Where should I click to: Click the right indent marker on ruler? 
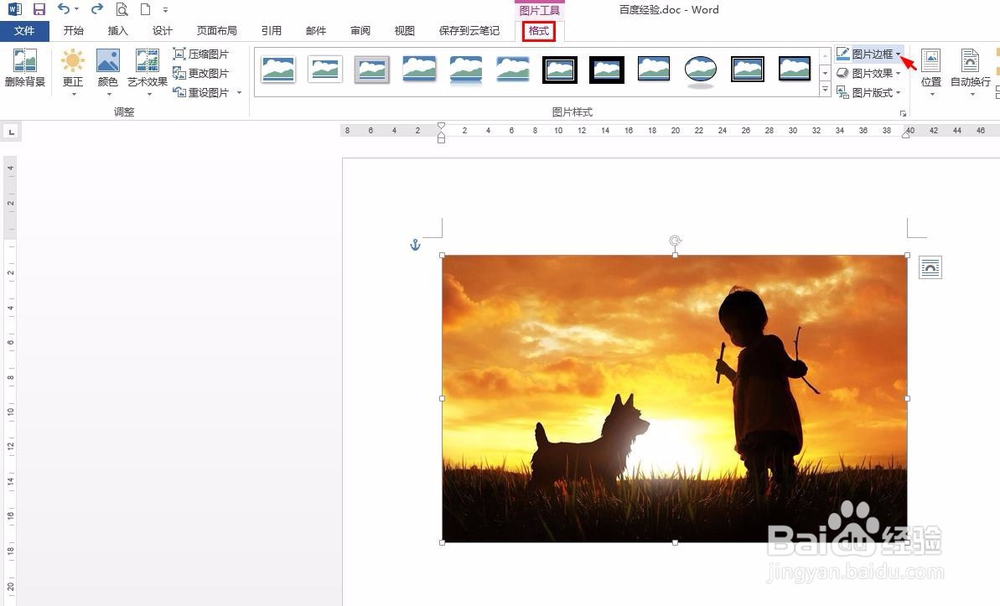click(906, 134)
